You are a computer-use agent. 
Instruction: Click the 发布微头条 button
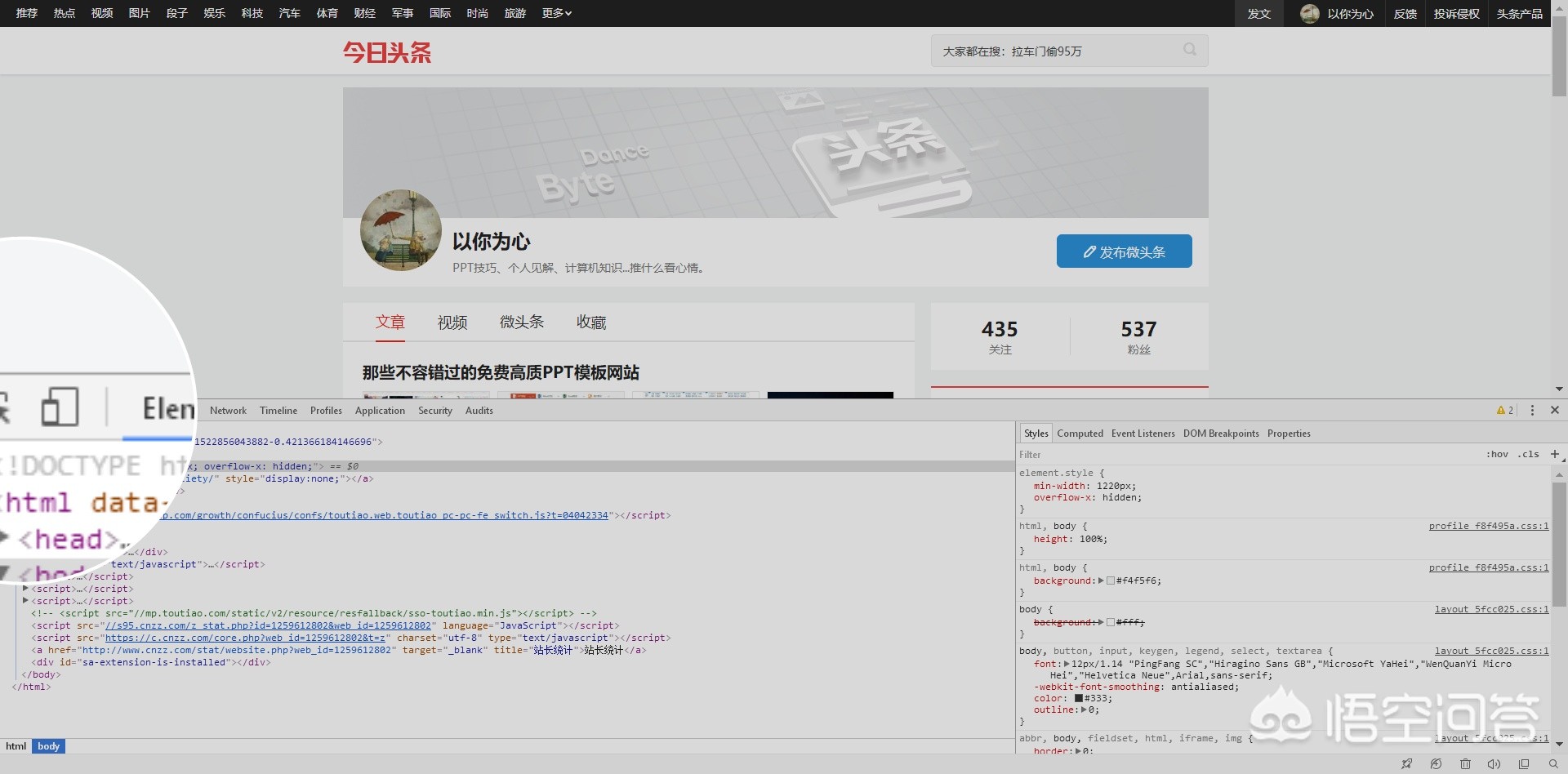[x=1124, y=251]
